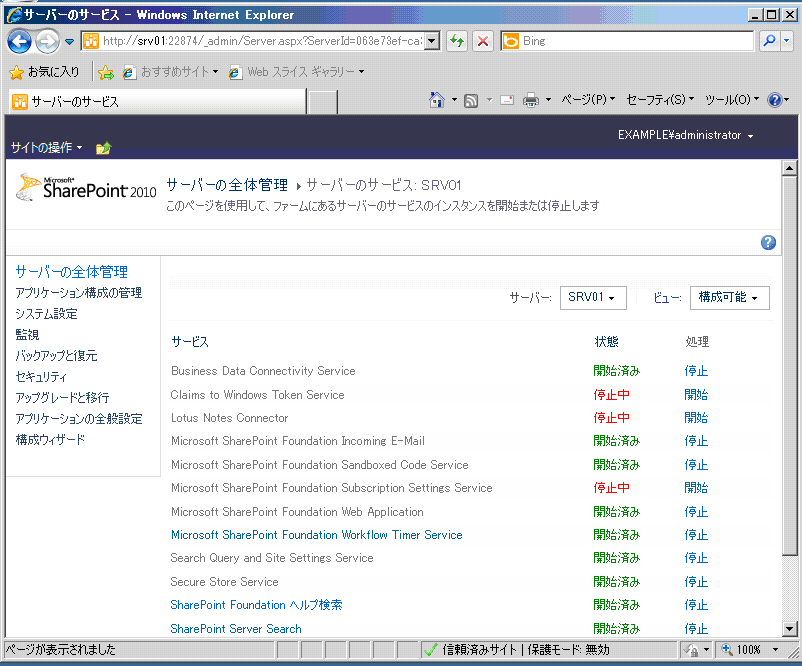Open 構成ウィザード in the sidebar

tap(50, 439)
